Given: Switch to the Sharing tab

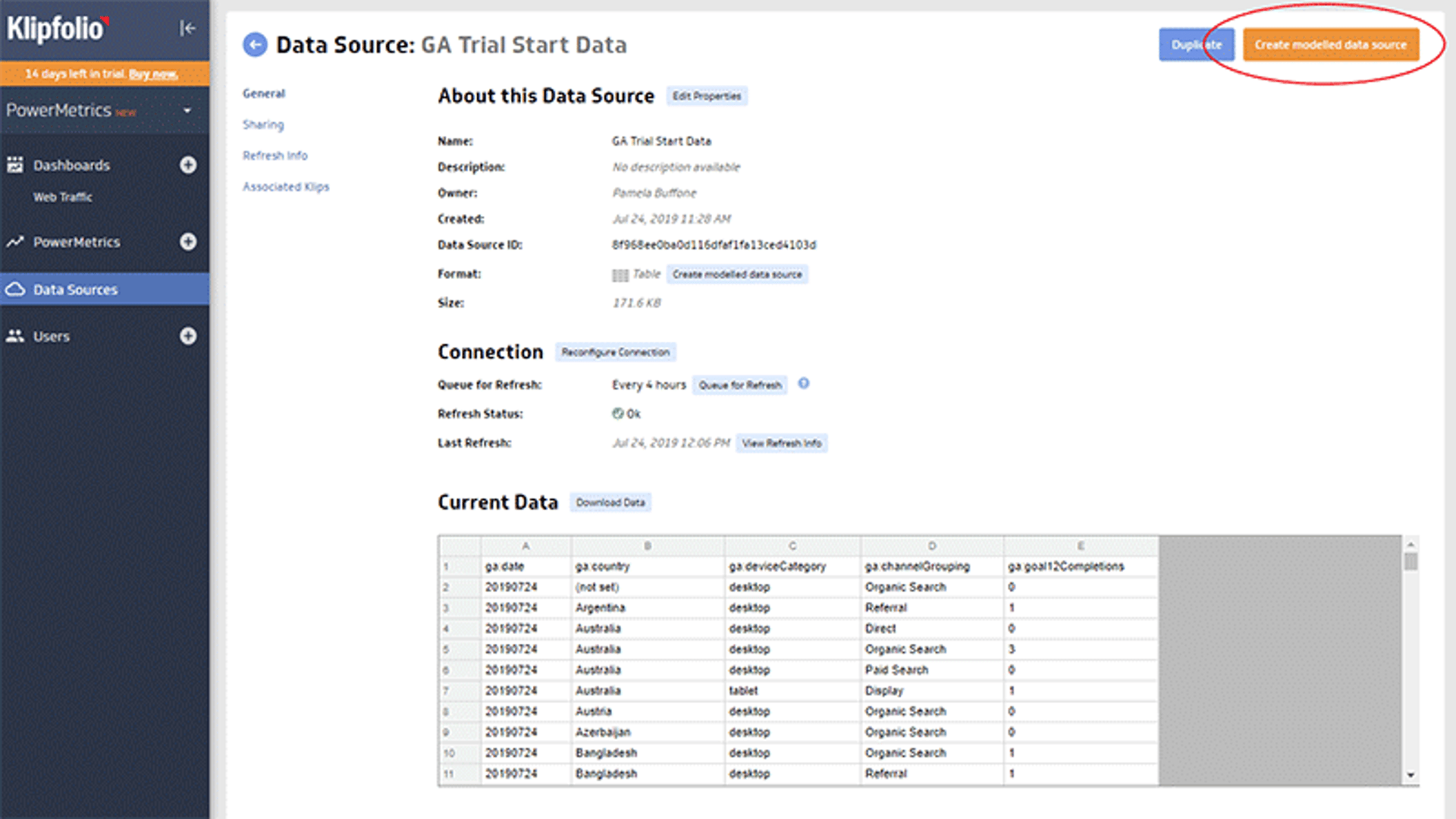Looking at the screenshot, I should [x=263, y=124].
